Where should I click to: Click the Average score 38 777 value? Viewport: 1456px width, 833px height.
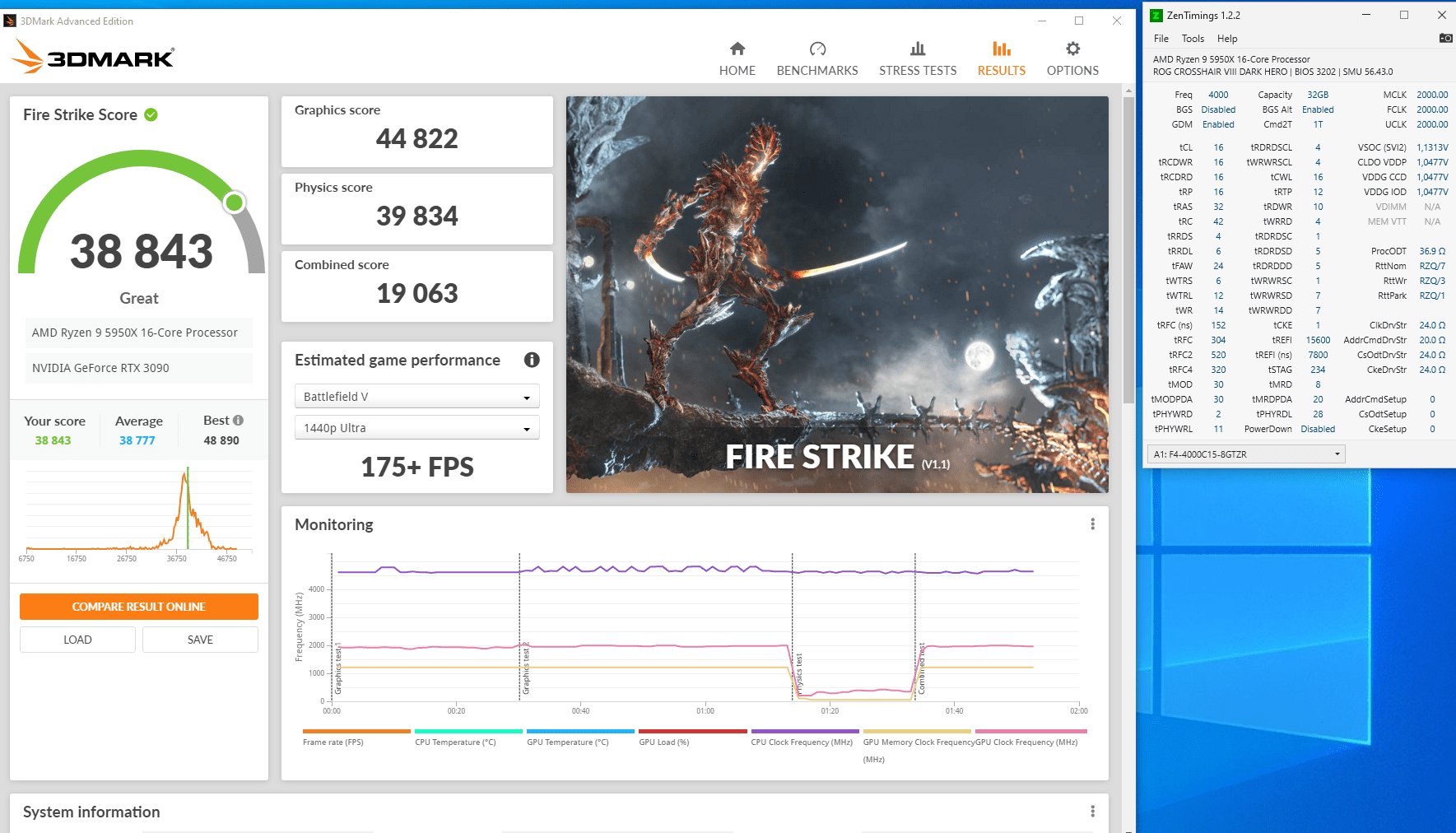point(137,440)
